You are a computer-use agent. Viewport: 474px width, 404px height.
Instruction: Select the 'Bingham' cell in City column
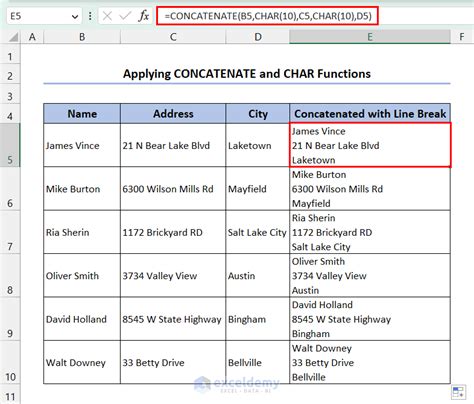(258, 319)
